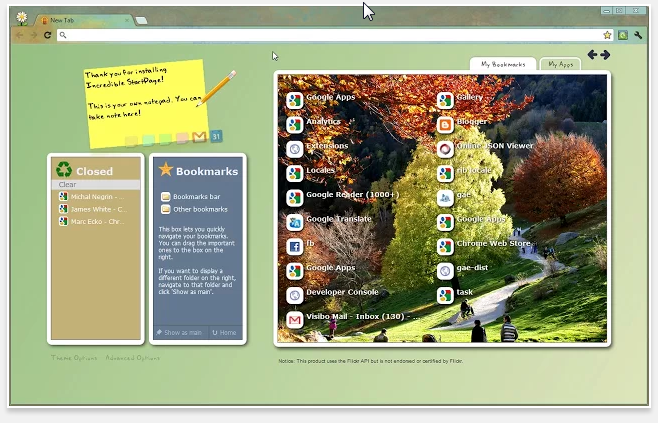
Task: Click the right arrow above the bookmarks pane
Action: [605, 54]
